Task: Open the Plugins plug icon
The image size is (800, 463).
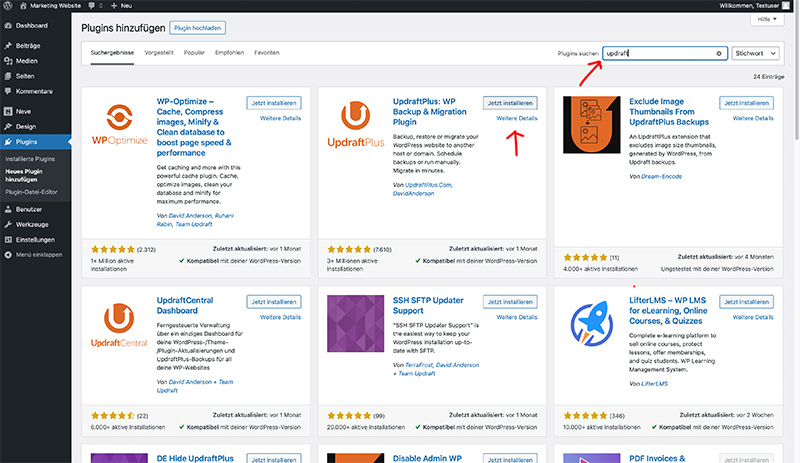Action: pyautogui.click(x=8, y=142)
